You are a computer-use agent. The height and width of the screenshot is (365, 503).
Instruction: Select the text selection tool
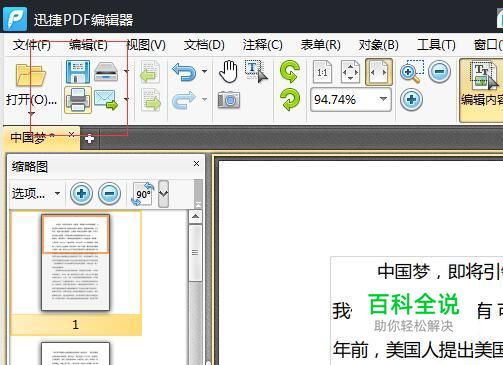pos(256,71)
